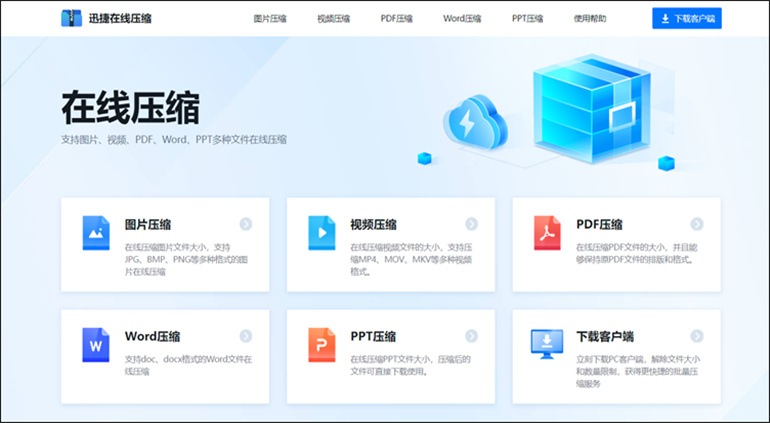Viewport: 770px width, 423px height.
Task: Click the subtitle 支持图片、视频、PDF、Word、PPT多种文件在线压缩
Action: tap(174, 140)
